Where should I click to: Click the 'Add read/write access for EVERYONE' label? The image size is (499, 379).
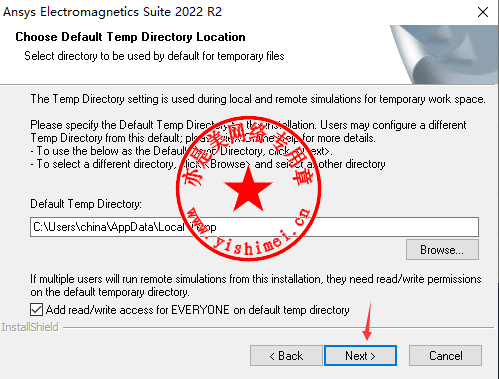pyautogui.click(x=197, y=310)
